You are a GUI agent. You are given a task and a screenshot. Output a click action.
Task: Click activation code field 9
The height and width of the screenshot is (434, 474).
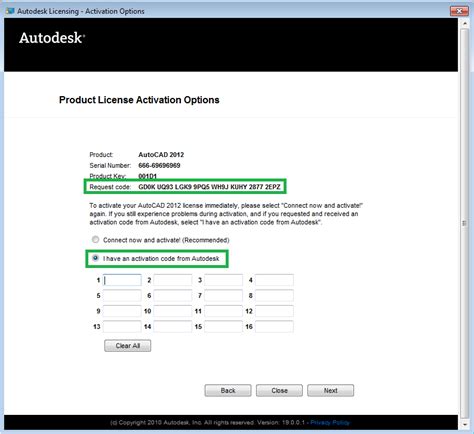pos(122,311)
